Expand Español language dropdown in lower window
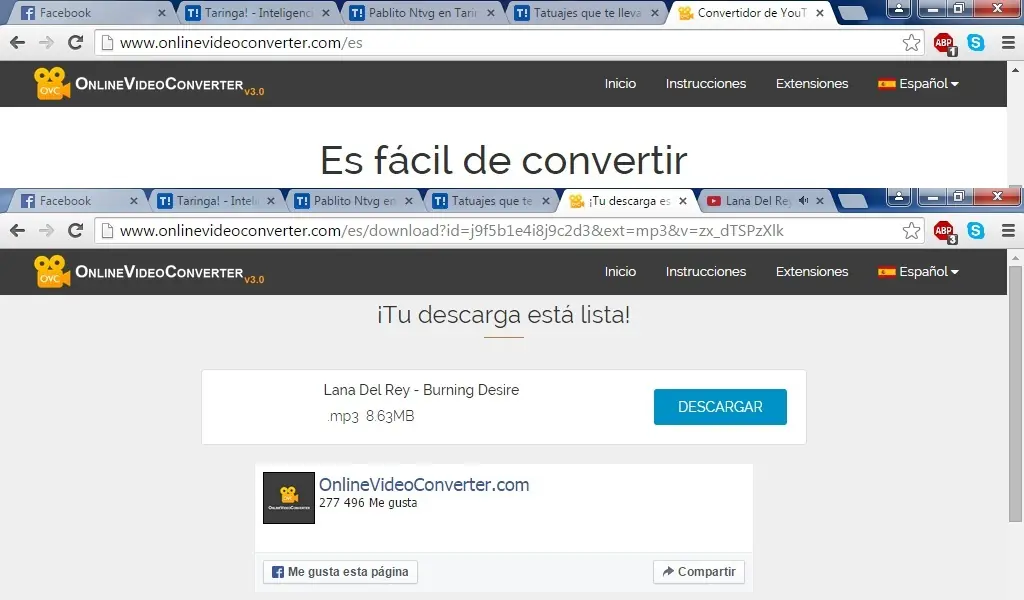Screen dimensions: 1024x600 918,272
